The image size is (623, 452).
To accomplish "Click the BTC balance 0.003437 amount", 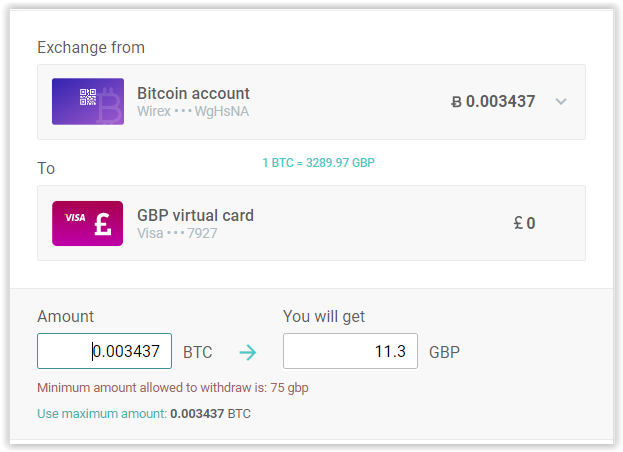I will tap(500, 102).
